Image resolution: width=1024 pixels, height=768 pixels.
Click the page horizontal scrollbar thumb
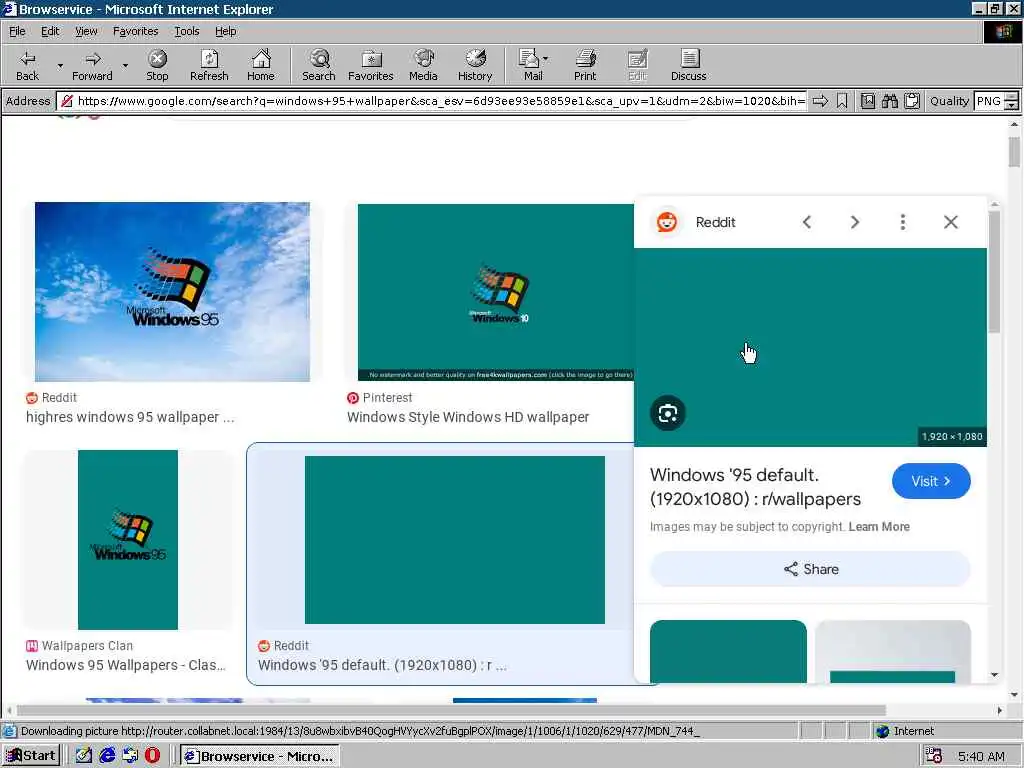(451, 711)
